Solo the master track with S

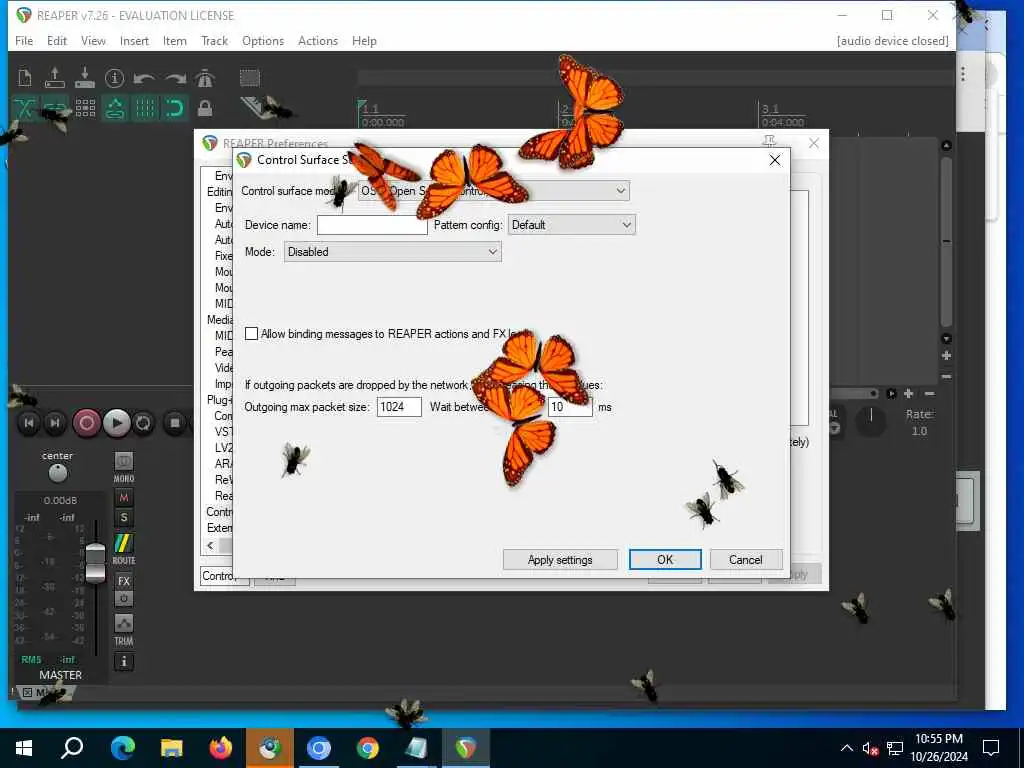123,519
